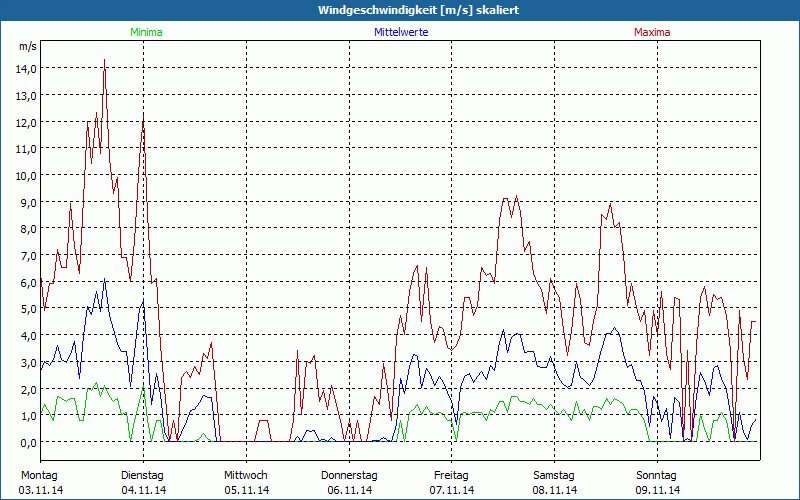Select the Dienstag day label
Image resolution: width=800 pixels, height=500 pixels.
(x=143, y=475)
